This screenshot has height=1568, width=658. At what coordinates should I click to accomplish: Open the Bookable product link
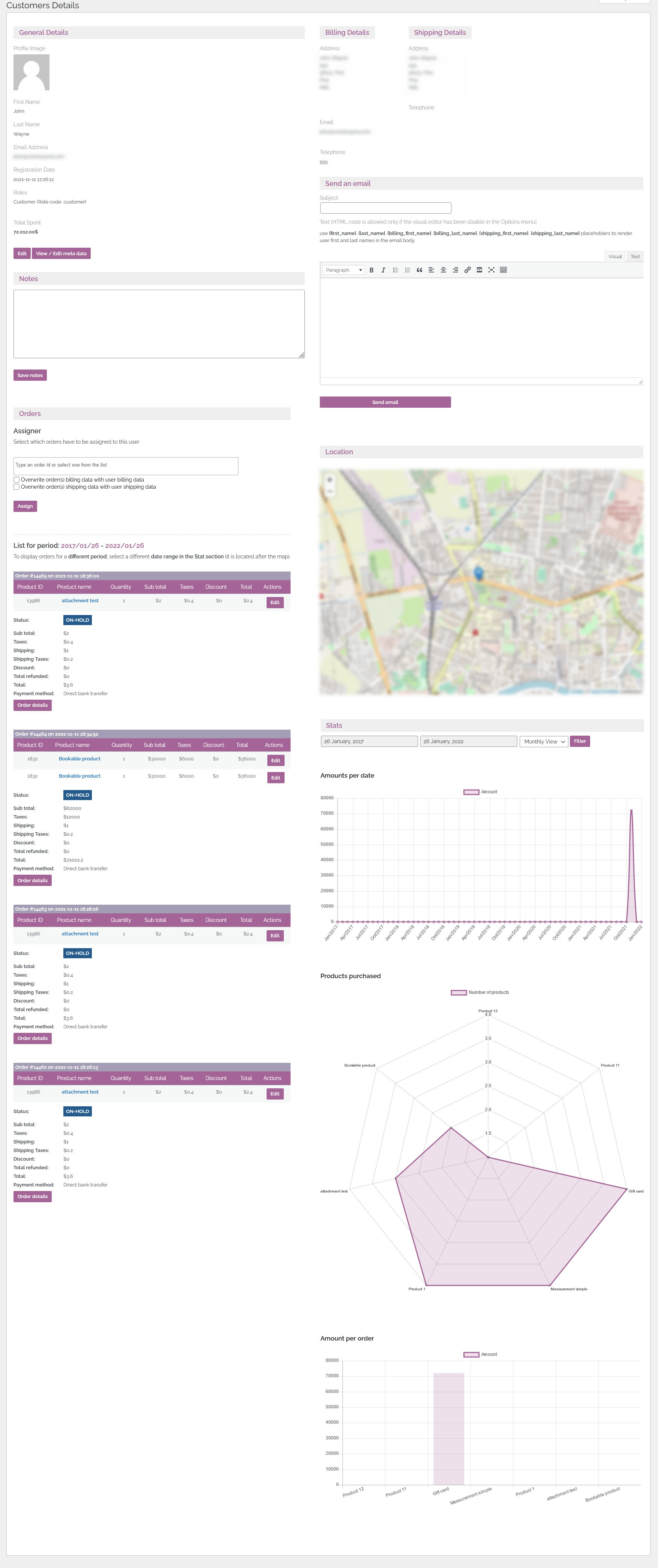tap(80, 759)
